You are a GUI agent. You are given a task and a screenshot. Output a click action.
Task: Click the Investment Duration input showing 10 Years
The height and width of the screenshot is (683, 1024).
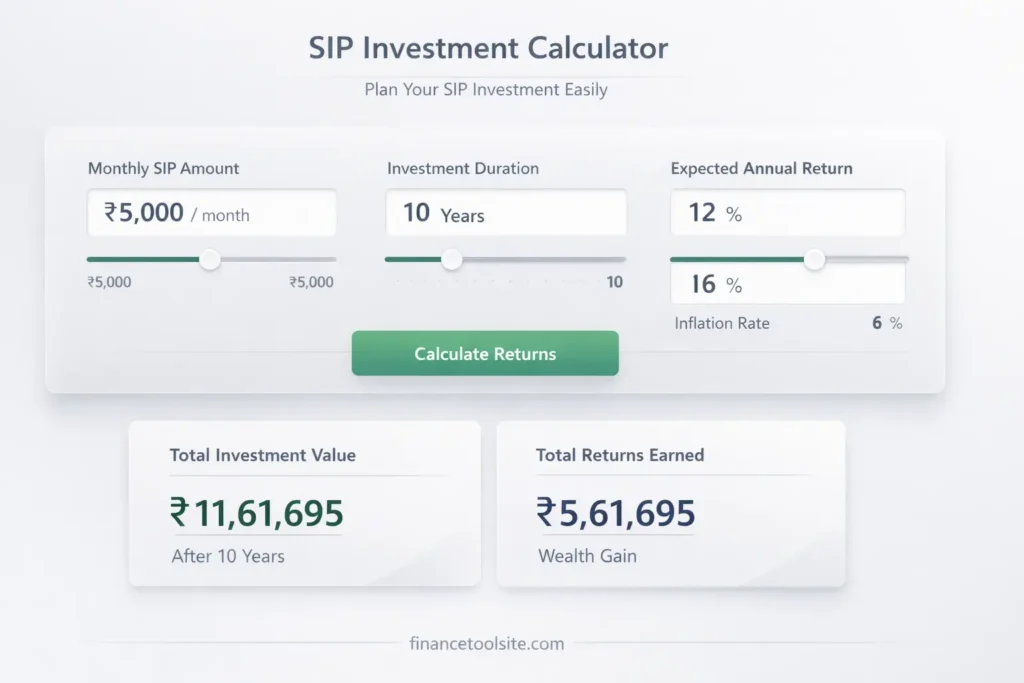[x=505, y=212]
